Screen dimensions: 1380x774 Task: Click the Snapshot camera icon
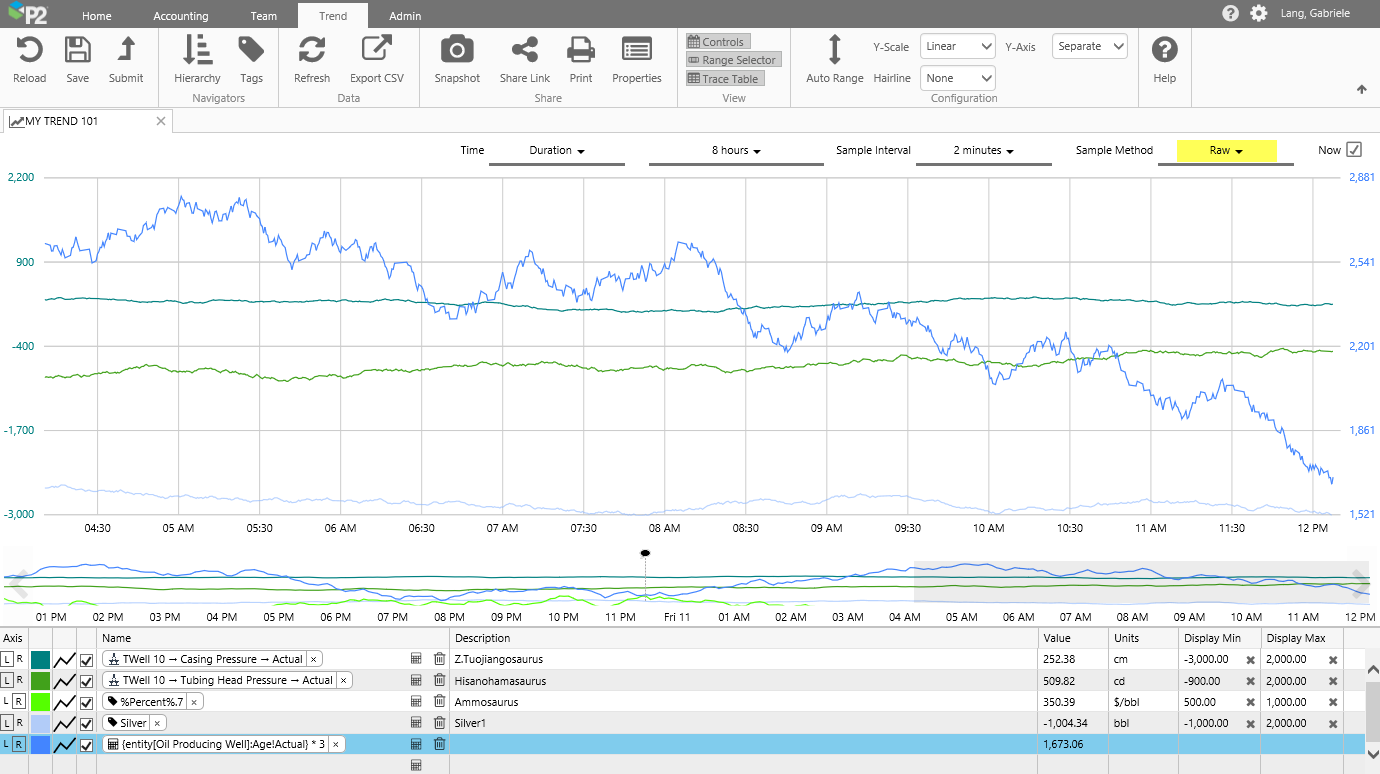[x=457, y=50]
